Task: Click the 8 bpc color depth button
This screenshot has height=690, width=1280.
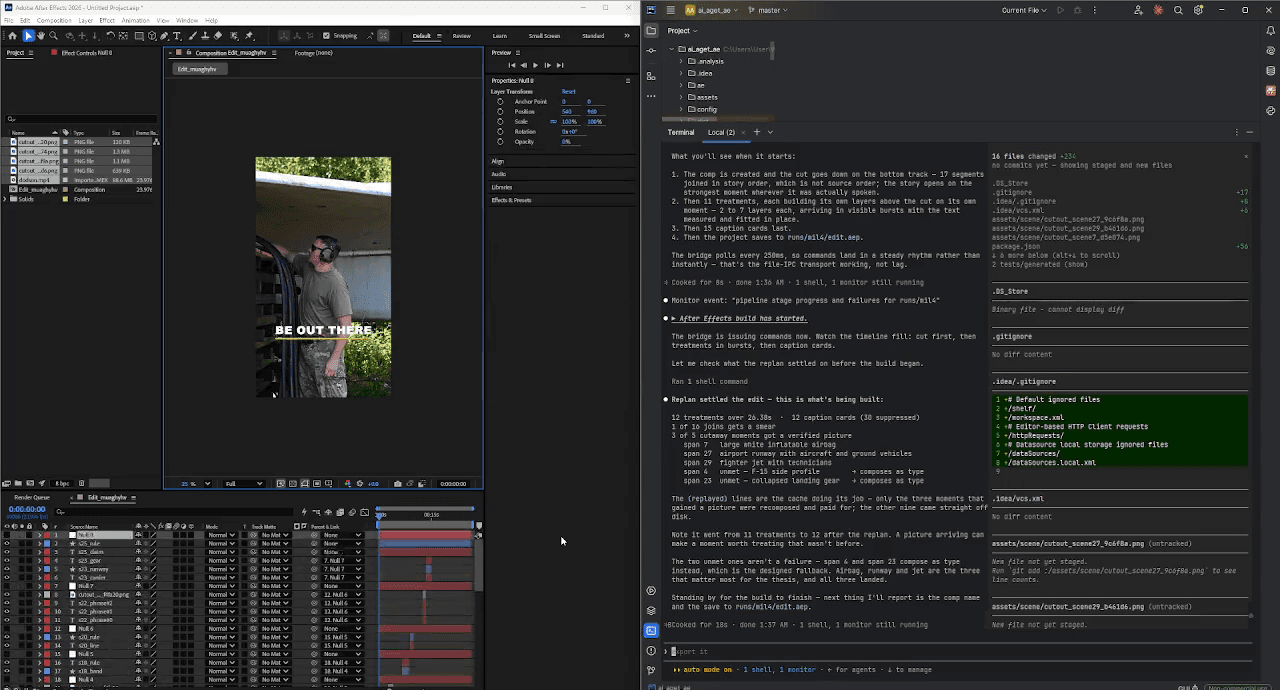Action: [x=62, y=484]
